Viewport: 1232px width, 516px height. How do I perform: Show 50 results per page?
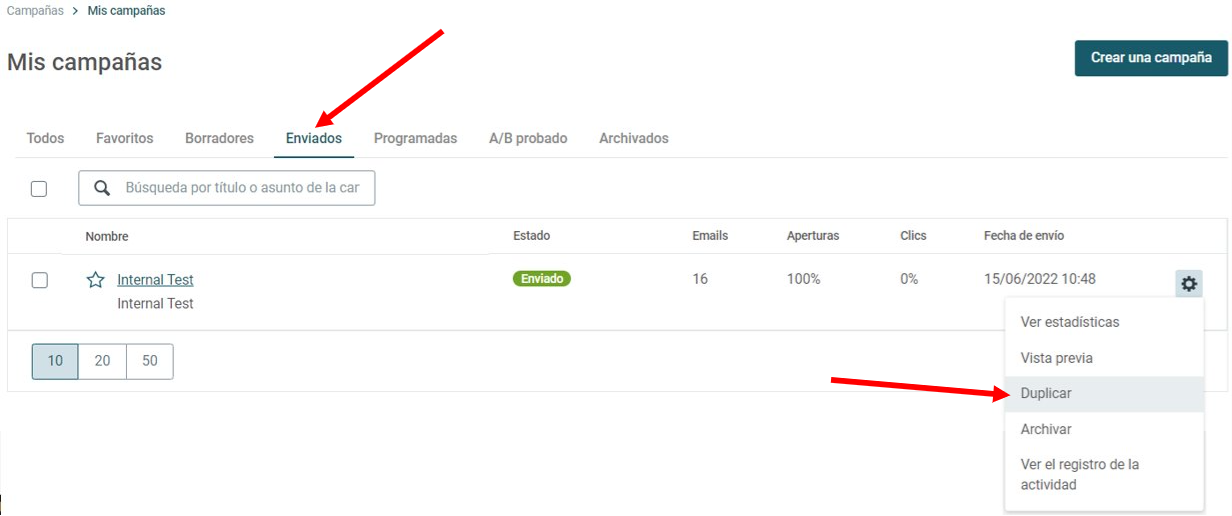pyautogui.click(x=150, y=361)
